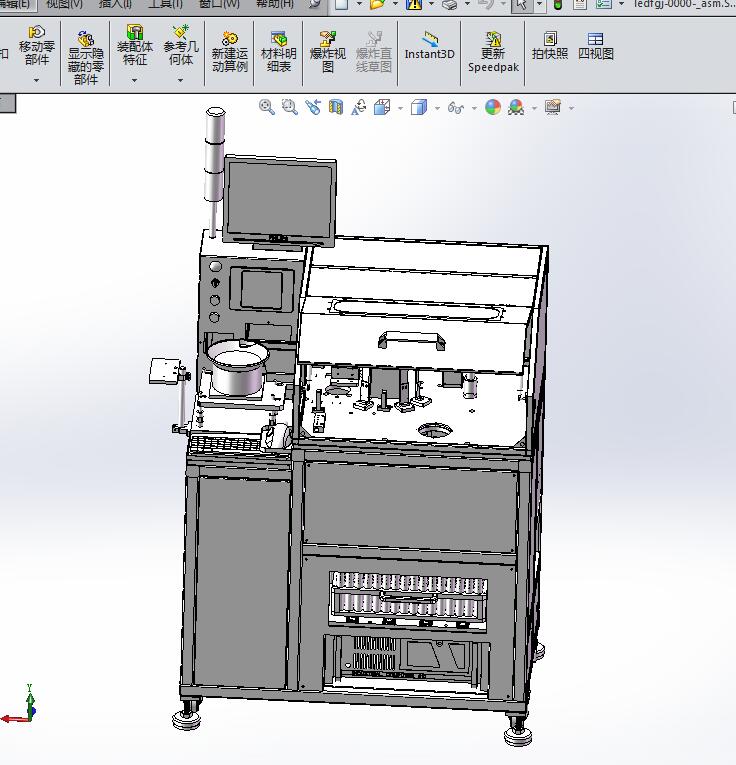Screen dimensions: 736x765
Task: Open Display Style dropdown arrow
Action: (x=438, y=108)
